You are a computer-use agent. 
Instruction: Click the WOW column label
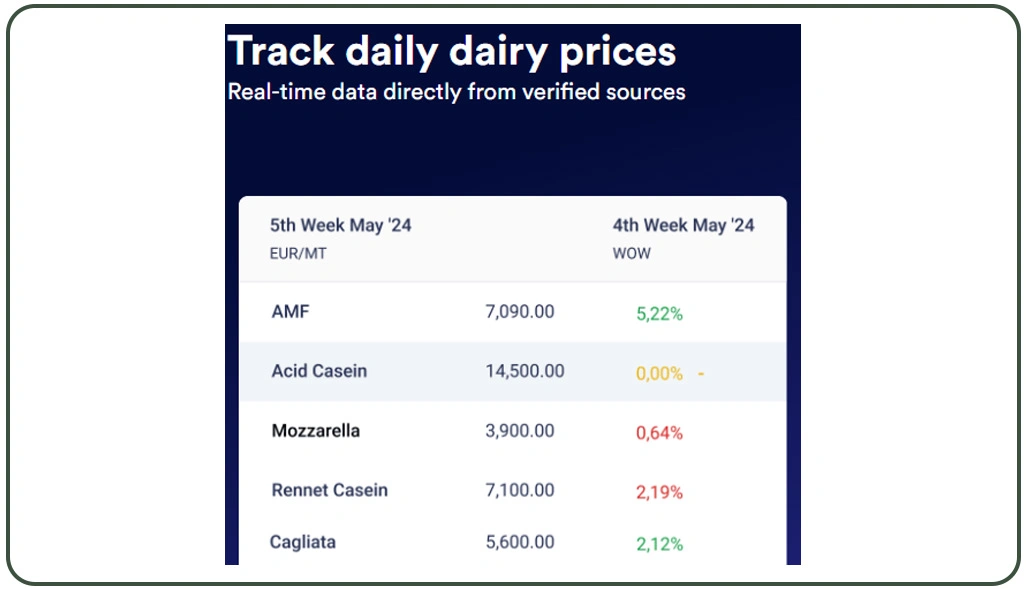(x=632, y=254)
